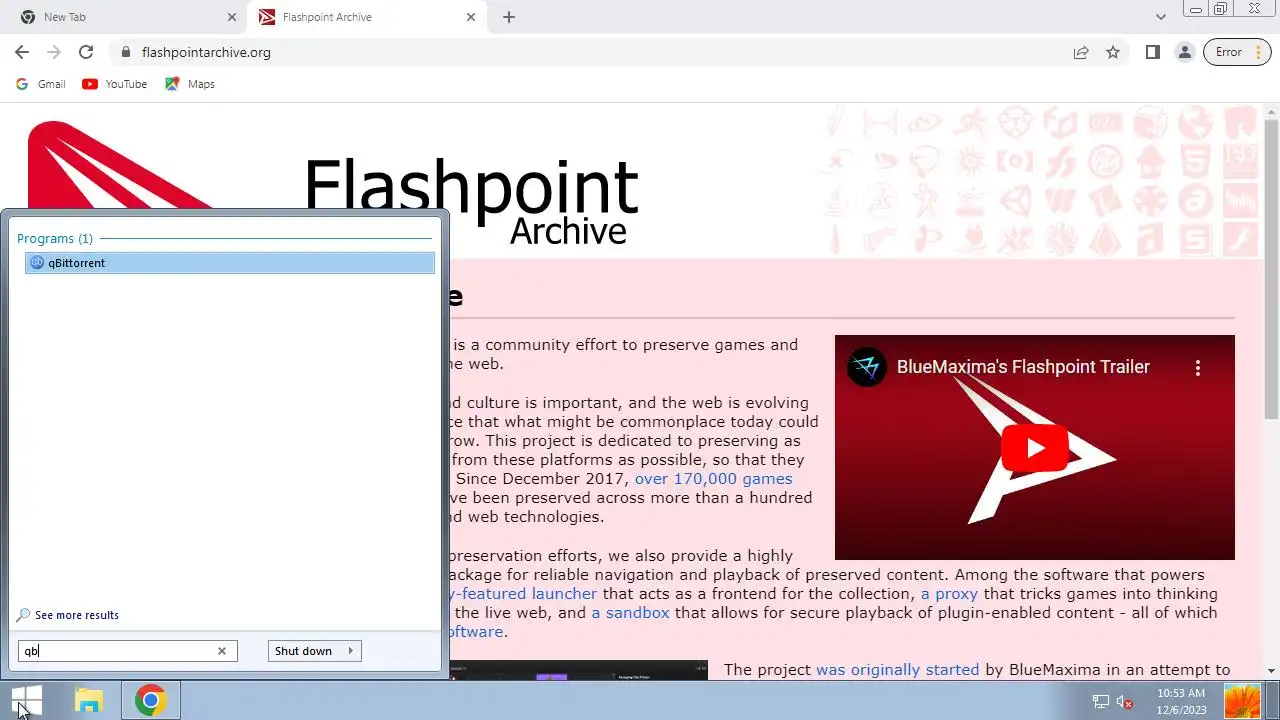Viewport: 1280px width, 720px height.
Task: Bookmark this page with the star
Action: [x=1113, y=52]
